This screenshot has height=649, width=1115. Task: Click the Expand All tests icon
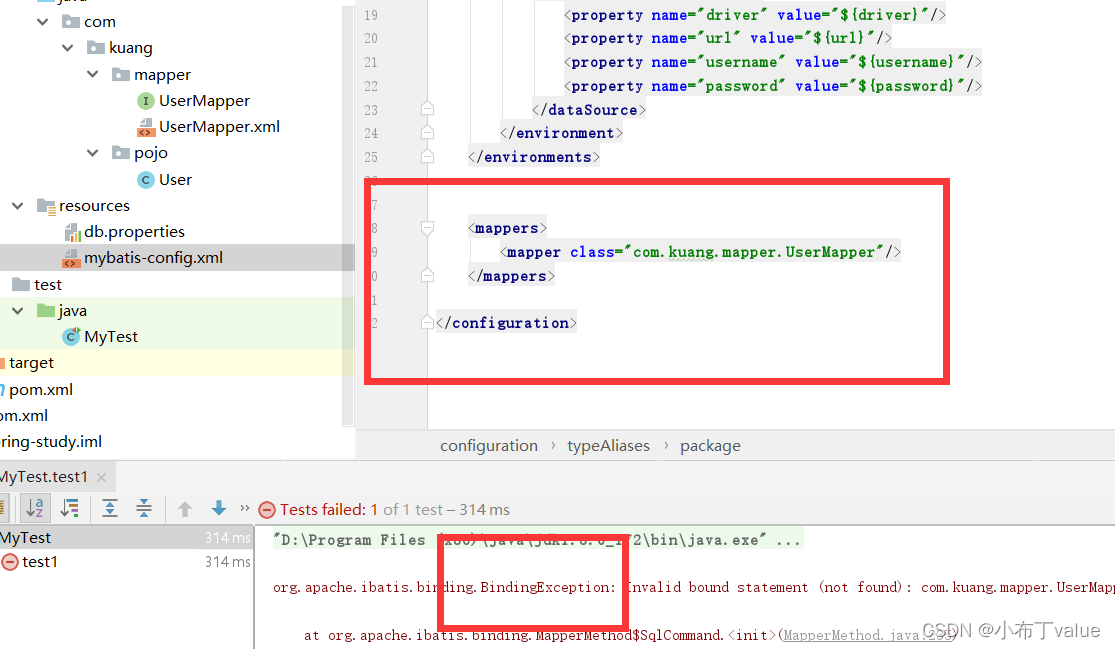[x=110, y=508]
